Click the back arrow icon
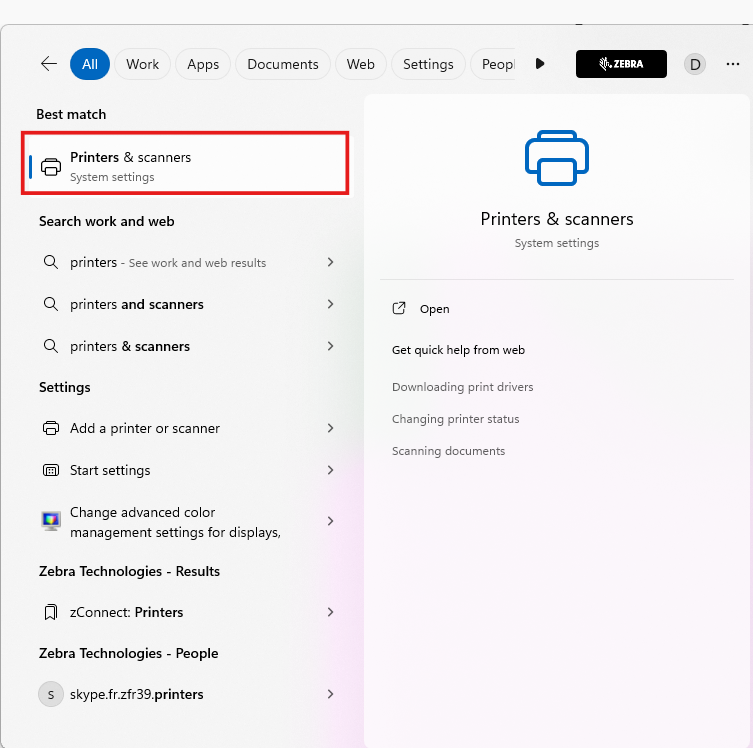Viewport: 753px width, 748px height. [48, 64]
